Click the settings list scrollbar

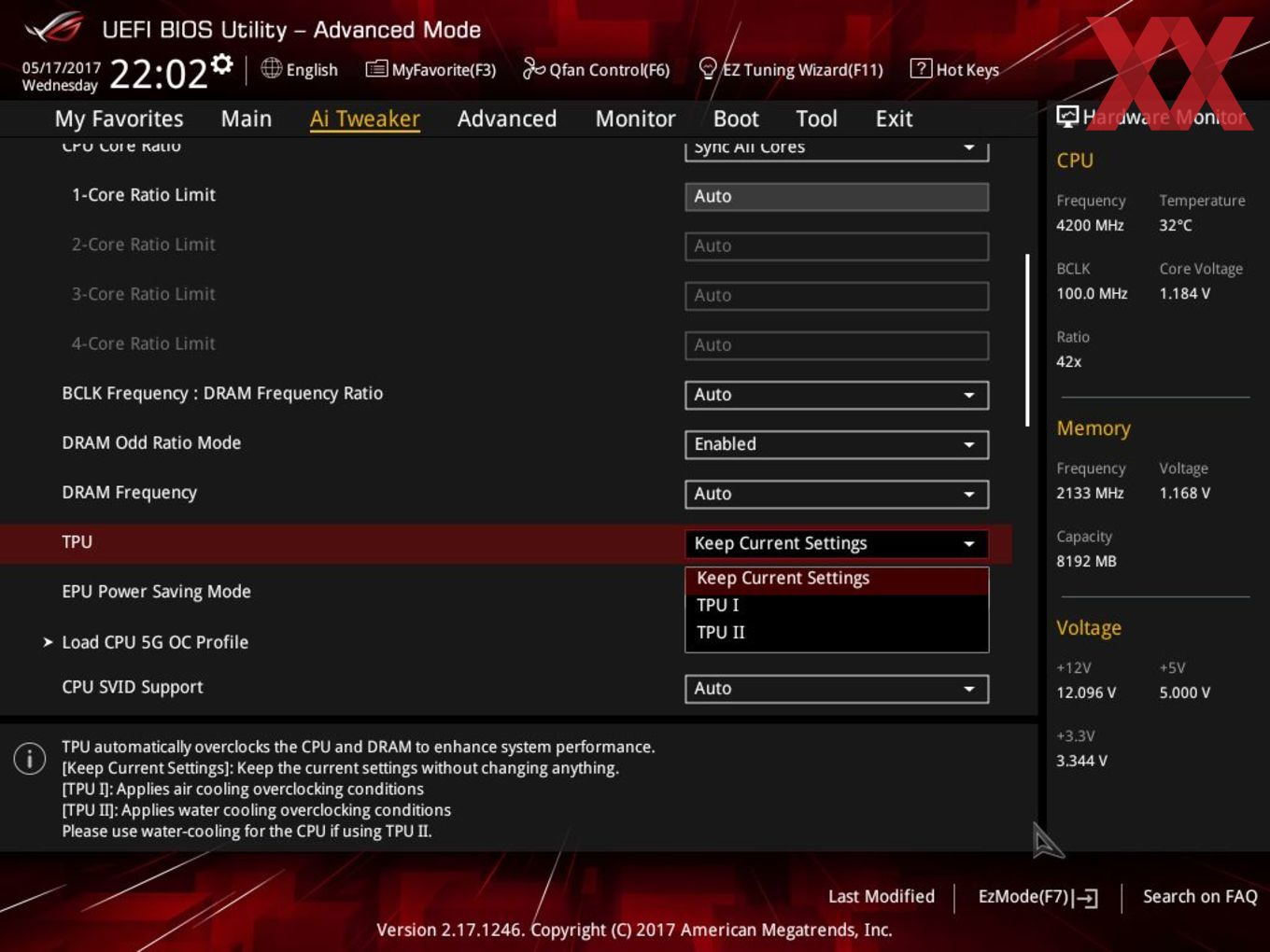[1027, 341]
